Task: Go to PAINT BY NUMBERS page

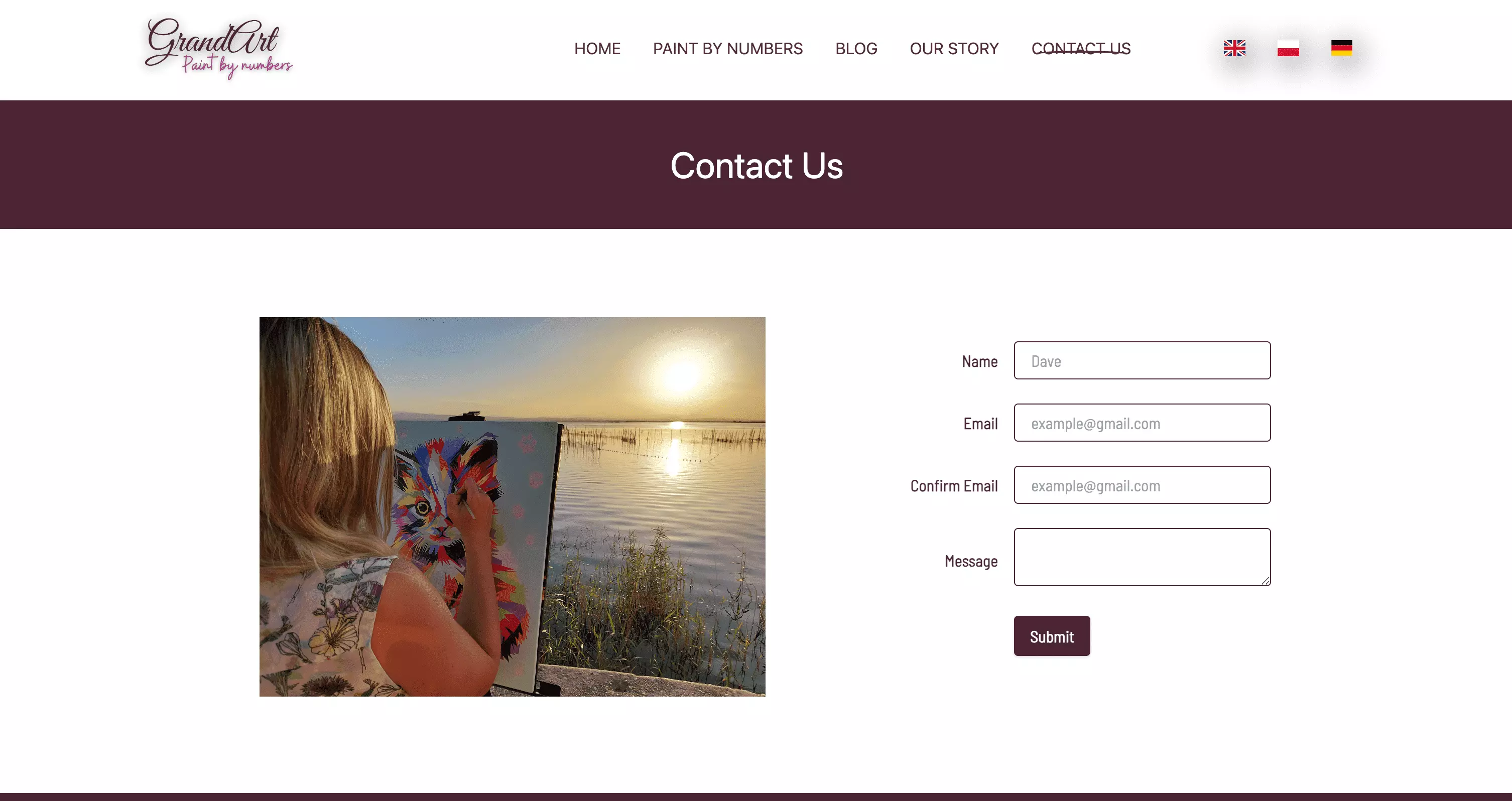Action: pos(728,49)
